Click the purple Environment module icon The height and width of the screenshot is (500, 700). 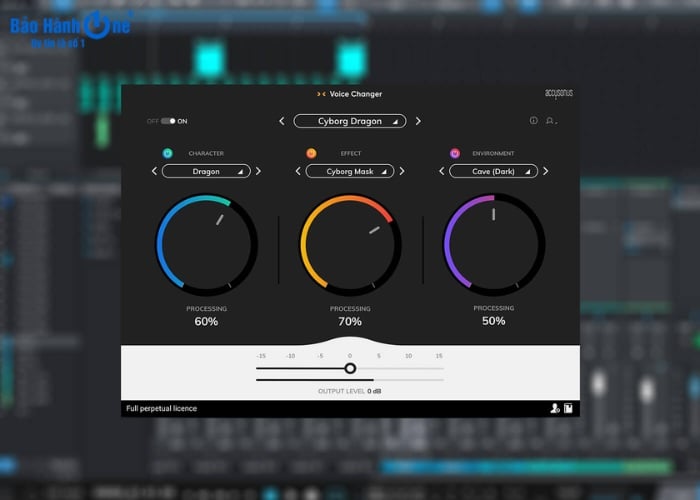[455, 153]
